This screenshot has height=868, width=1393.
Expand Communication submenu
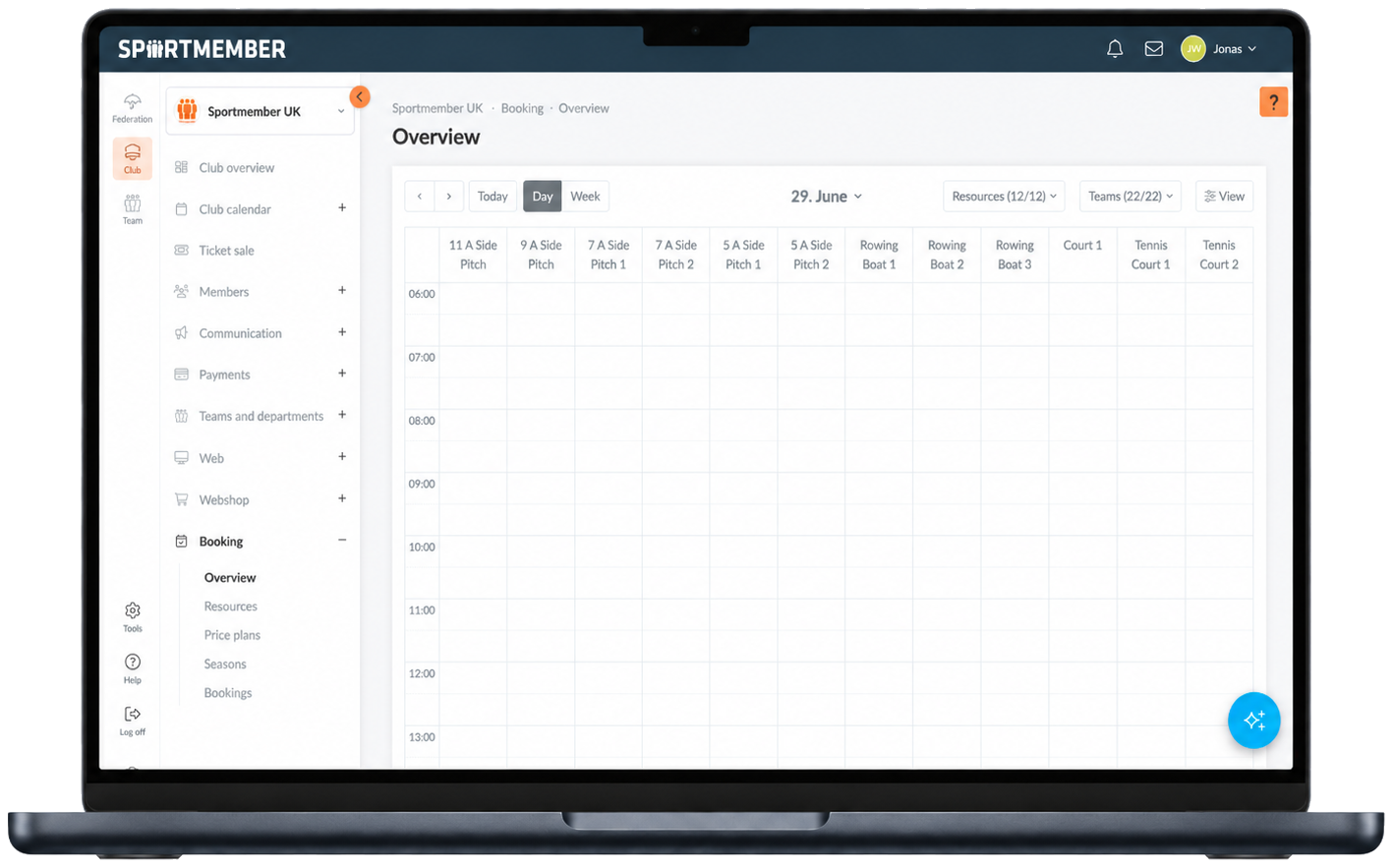pos(342,332)
